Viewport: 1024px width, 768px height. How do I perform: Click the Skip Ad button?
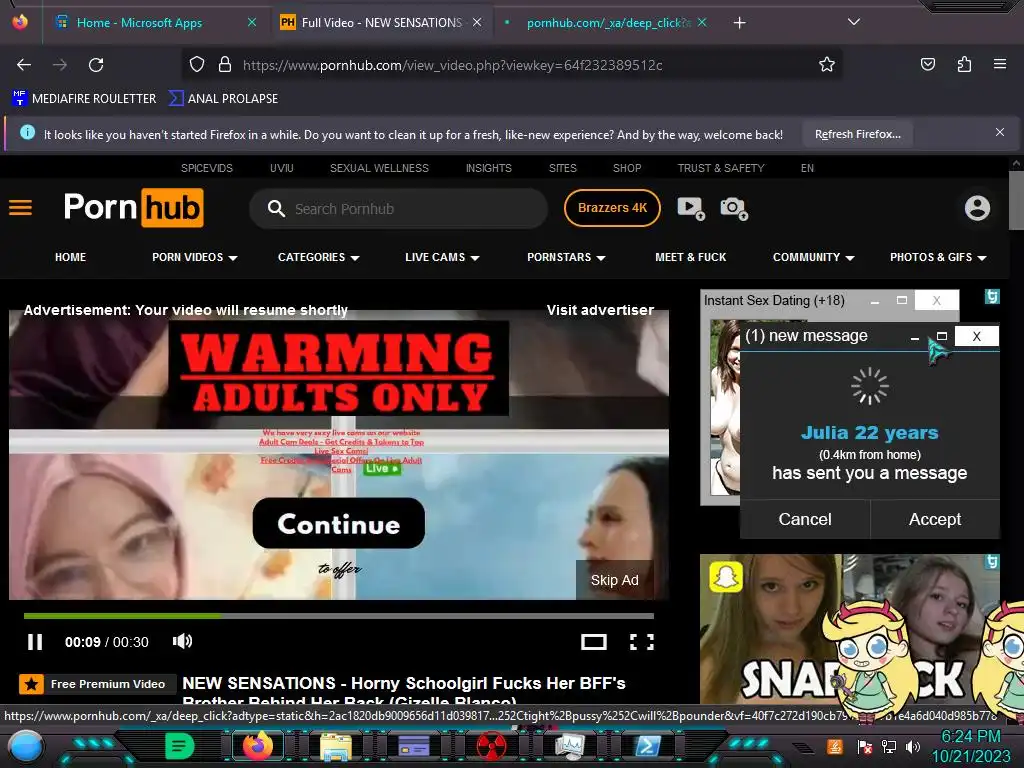point(615,580)
